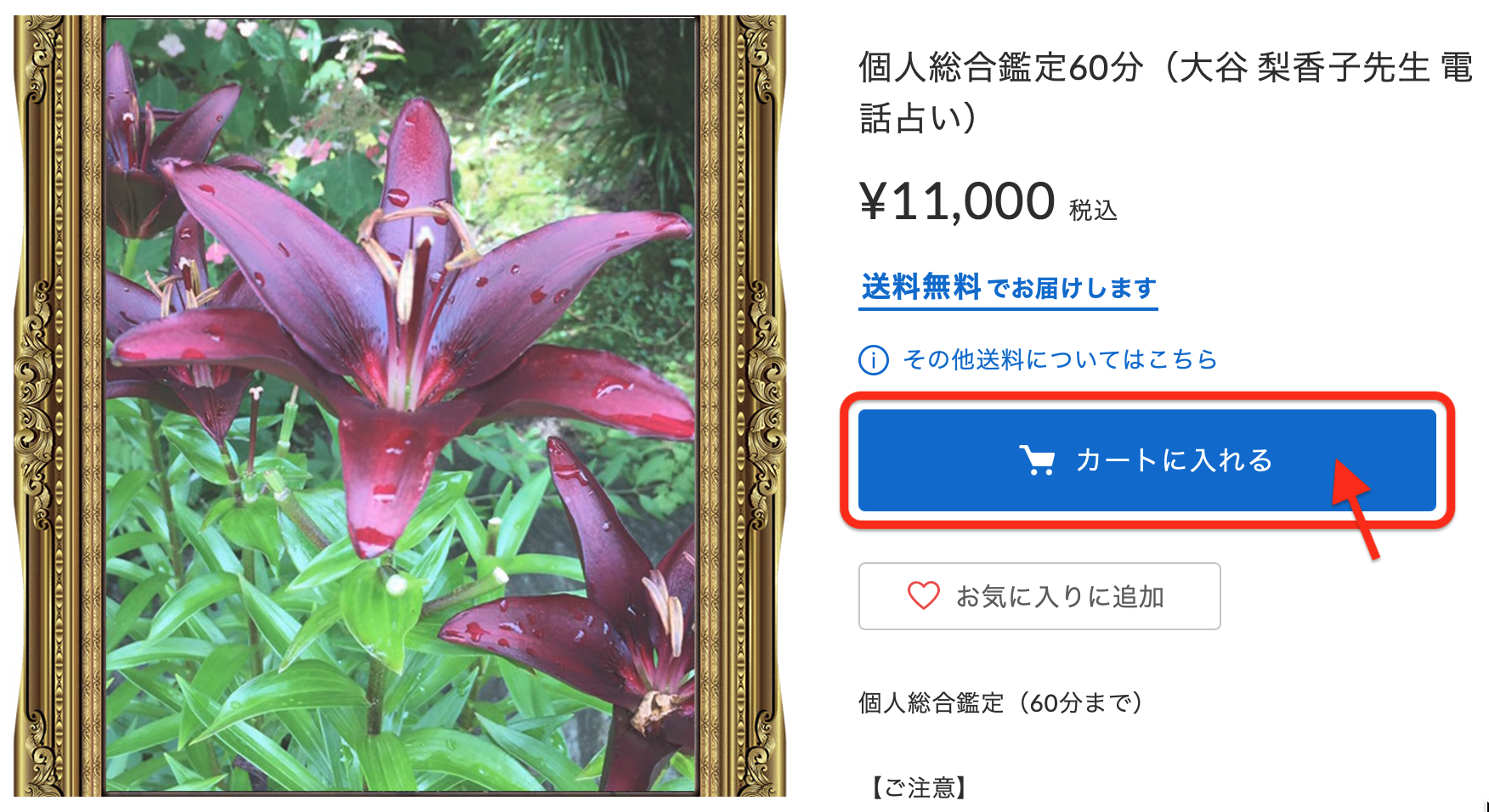Click the 【ご注意】 notice heading

pos(919,788)
